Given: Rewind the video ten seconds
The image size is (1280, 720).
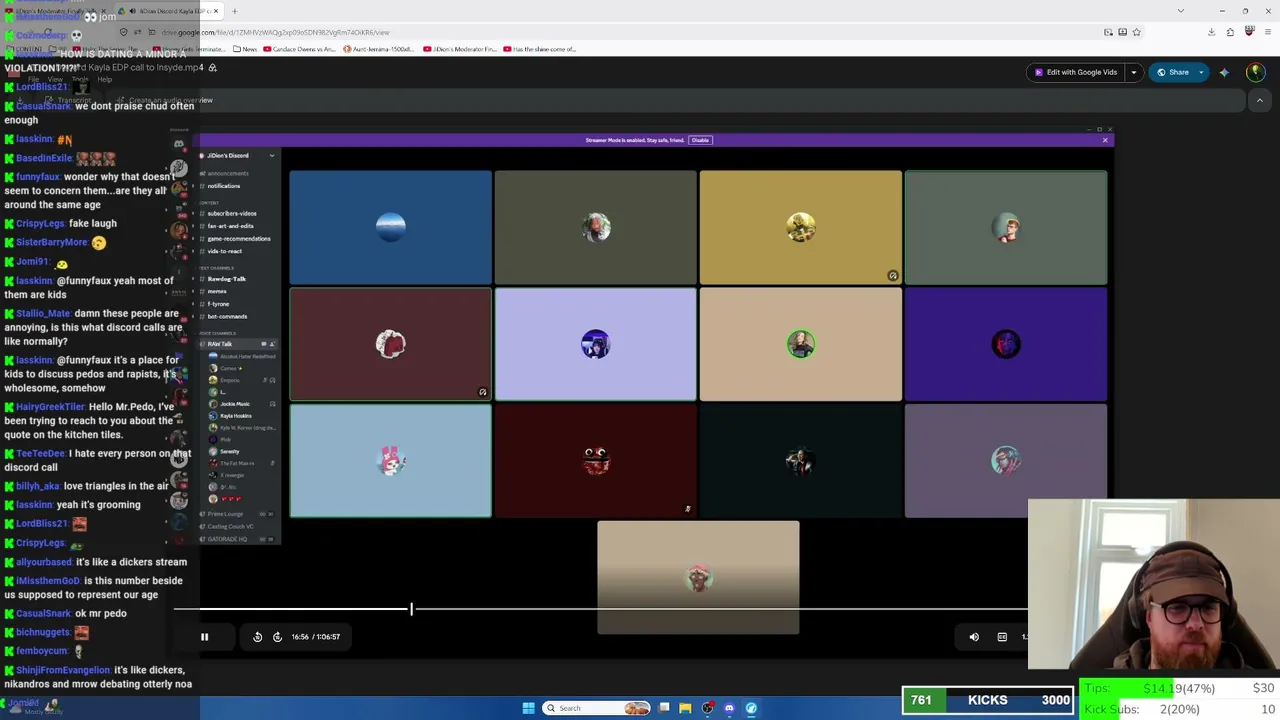Looking at the screenshot, I should point(257,637).
